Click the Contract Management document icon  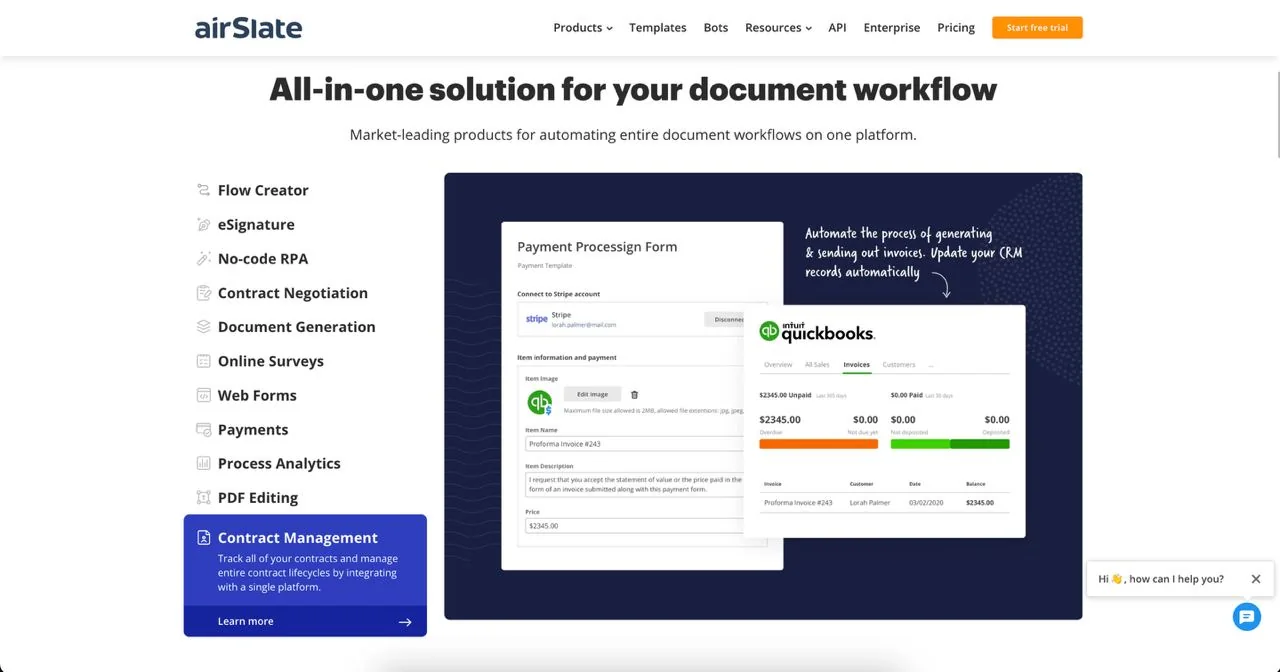(x=203, y=537)
